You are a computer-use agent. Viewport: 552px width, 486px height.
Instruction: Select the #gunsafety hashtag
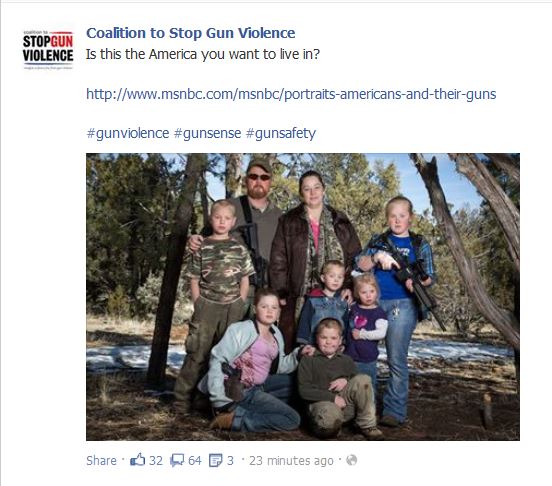281,133
